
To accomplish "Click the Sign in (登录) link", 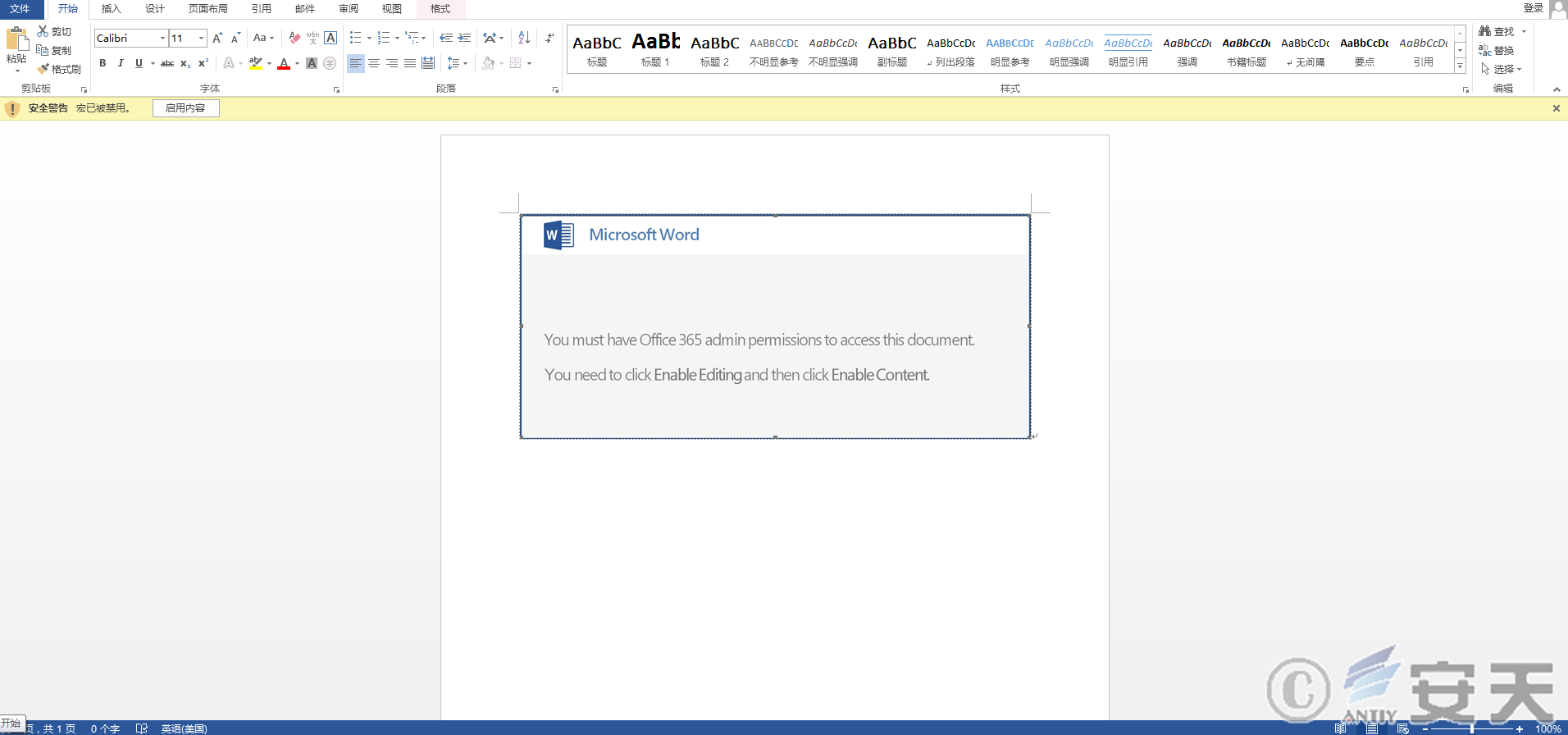I will click(x=1534, y=8).
